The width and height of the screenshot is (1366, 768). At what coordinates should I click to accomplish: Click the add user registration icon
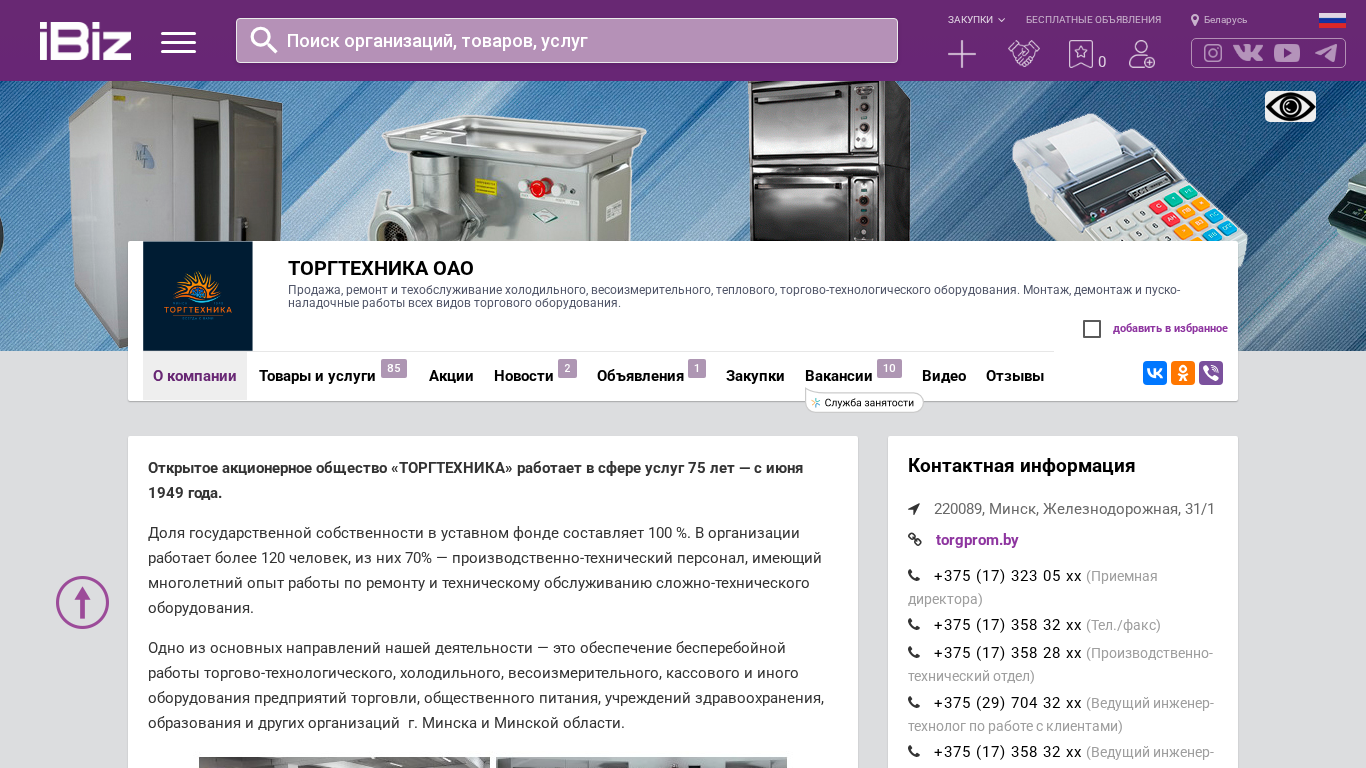click(x=1142, y=54)
